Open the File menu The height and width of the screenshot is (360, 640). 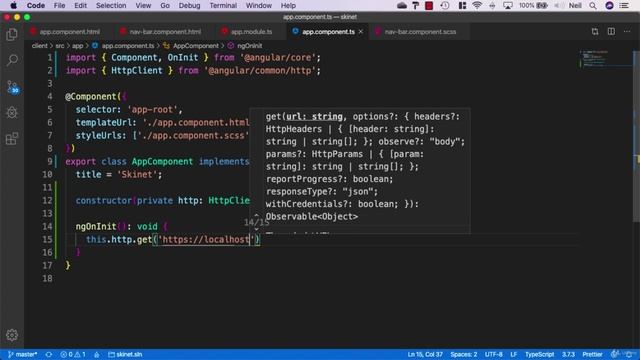point(59,5)
